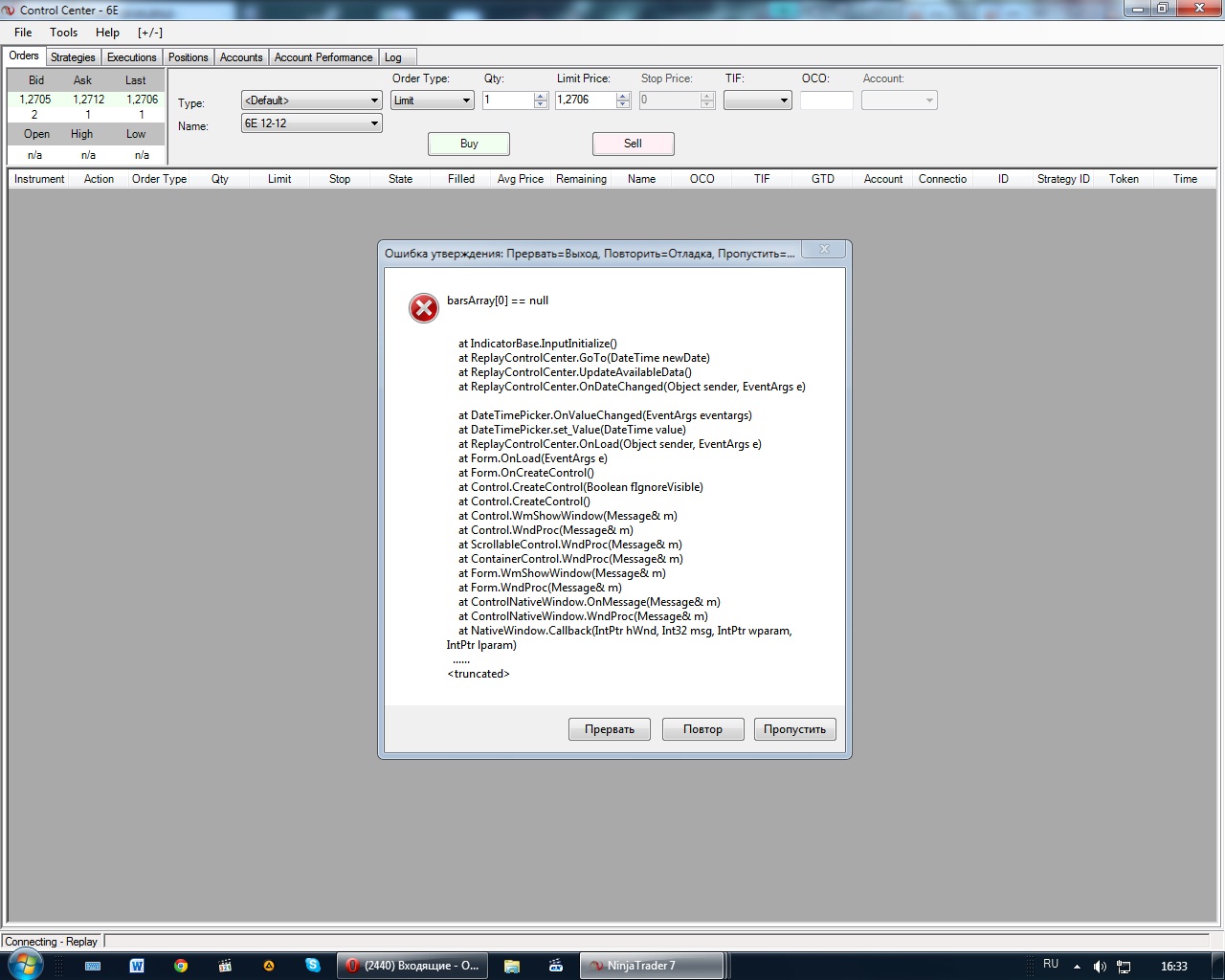1225x980 pixels.
Task: Click the Last price 1,2706 cell
Action: [143, 100]
